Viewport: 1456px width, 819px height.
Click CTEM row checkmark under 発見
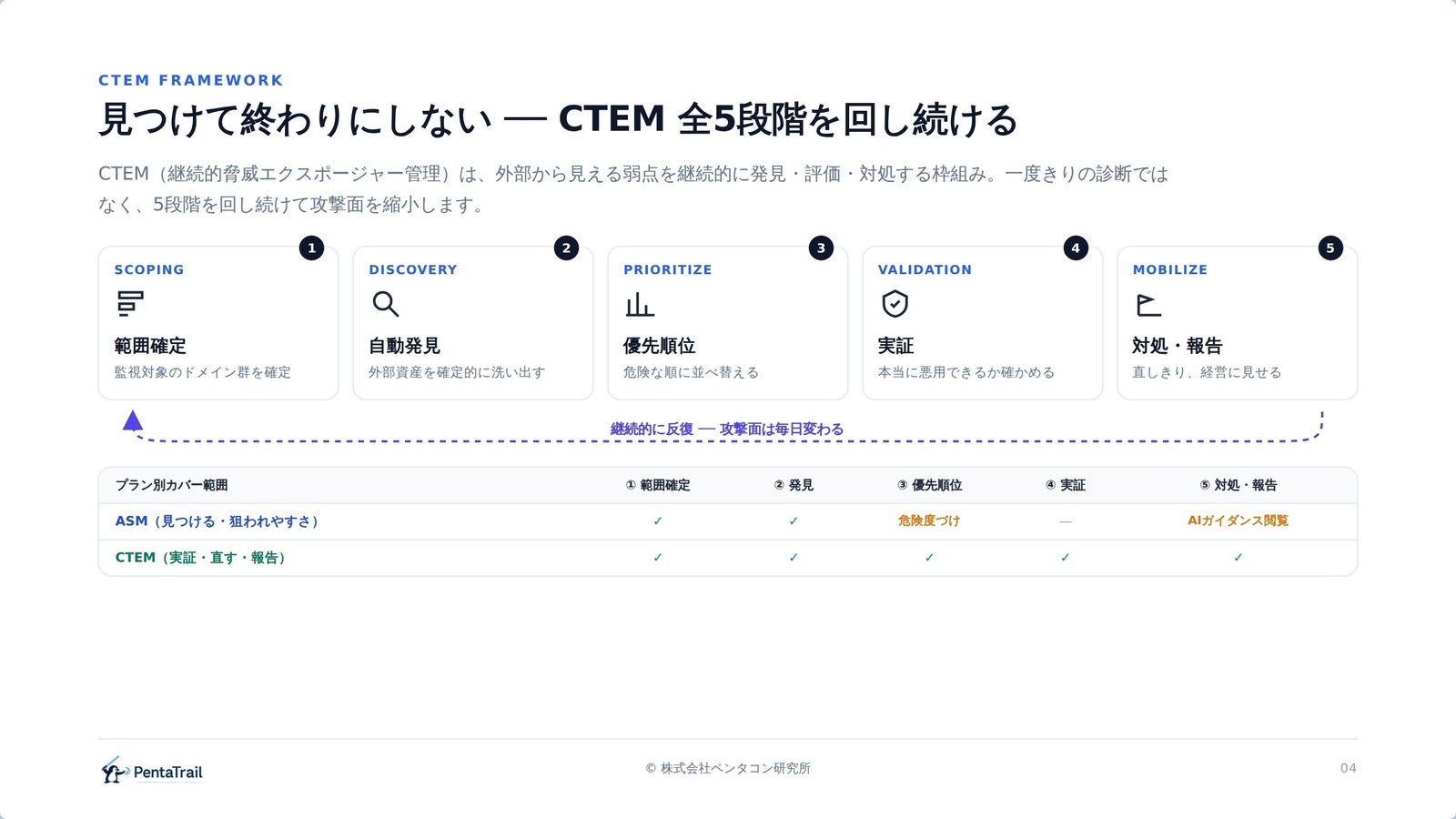tap(794, 558)
